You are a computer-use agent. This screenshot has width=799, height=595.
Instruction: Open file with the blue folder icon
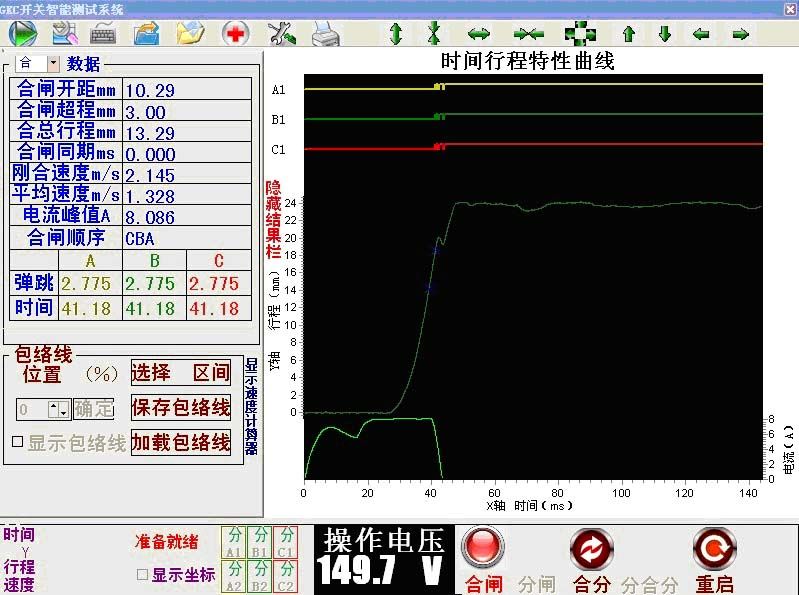(x=147, y=34)
